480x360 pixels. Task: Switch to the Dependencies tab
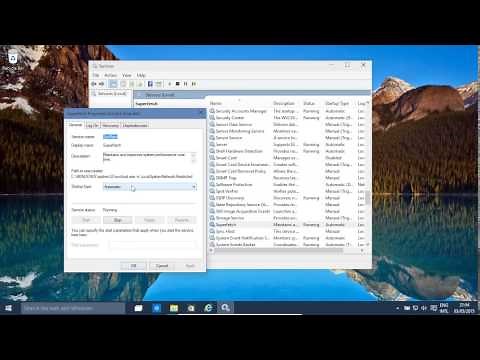135,125
